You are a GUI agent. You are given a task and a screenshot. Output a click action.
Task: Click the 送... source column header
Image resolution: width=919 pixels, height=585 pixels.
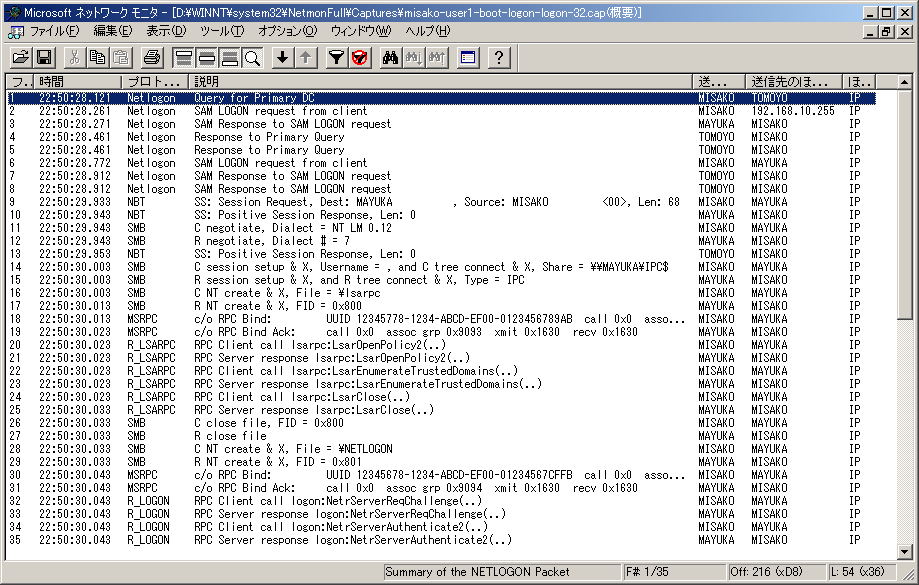[x=719, y=81]
